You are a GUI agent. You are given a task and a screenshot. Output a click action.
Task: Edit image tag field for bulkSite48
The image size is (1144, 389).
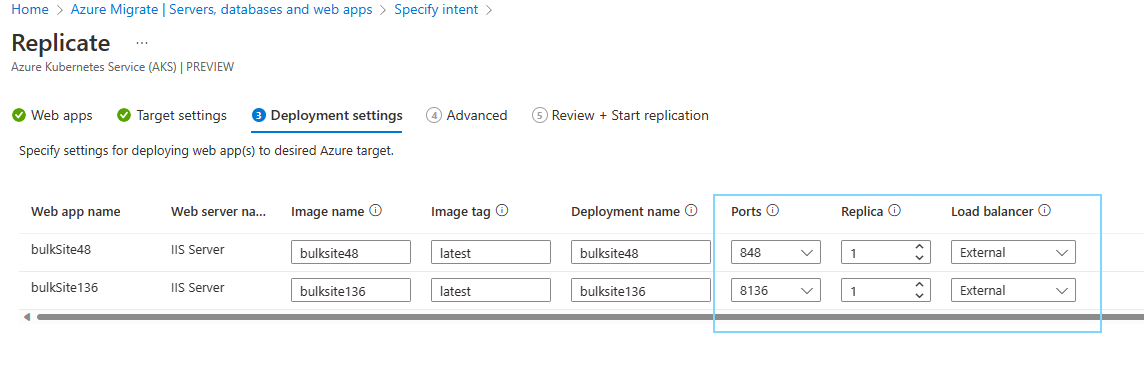(491, 253)
